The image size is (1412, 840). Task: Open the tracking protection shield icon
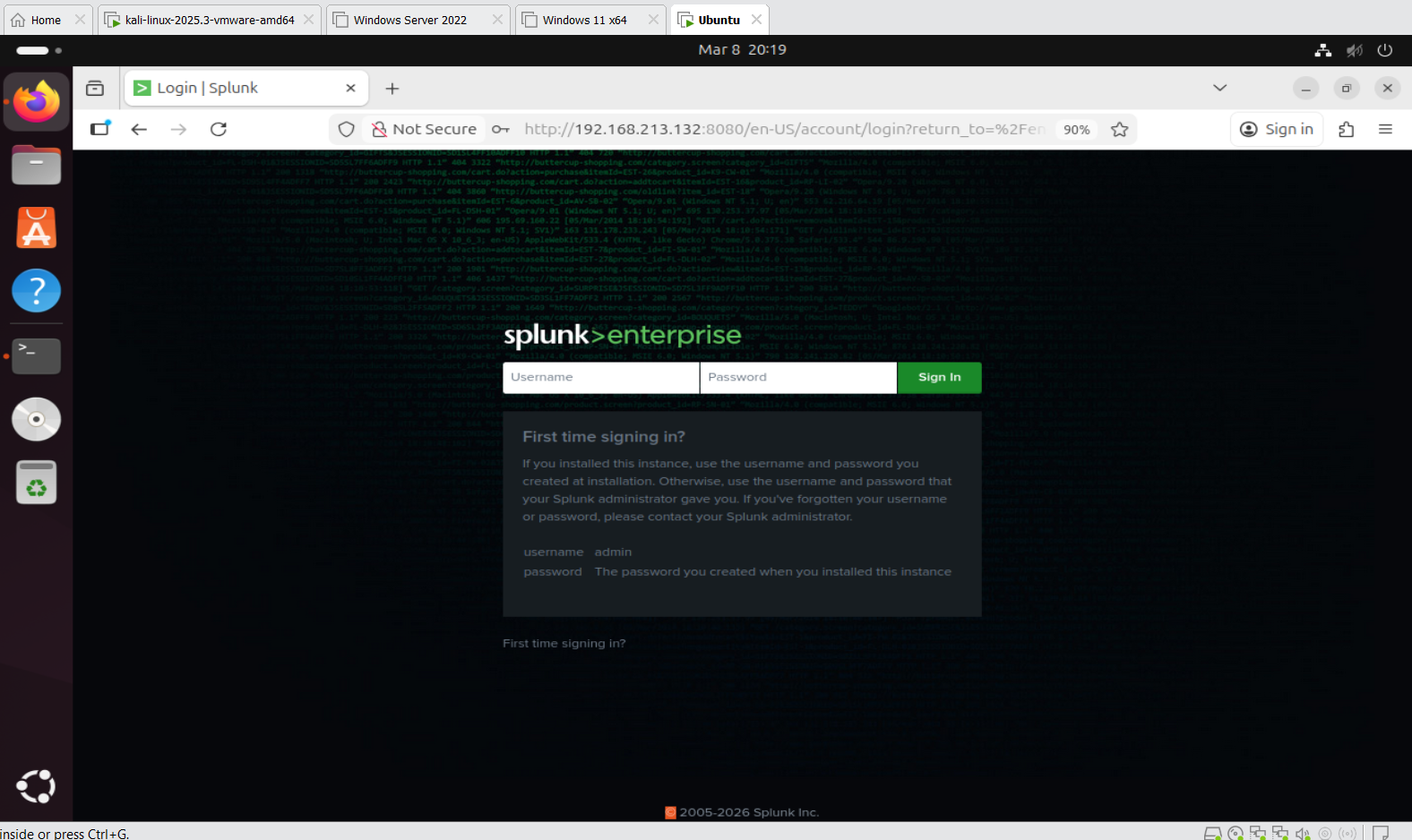click(347, 129)
